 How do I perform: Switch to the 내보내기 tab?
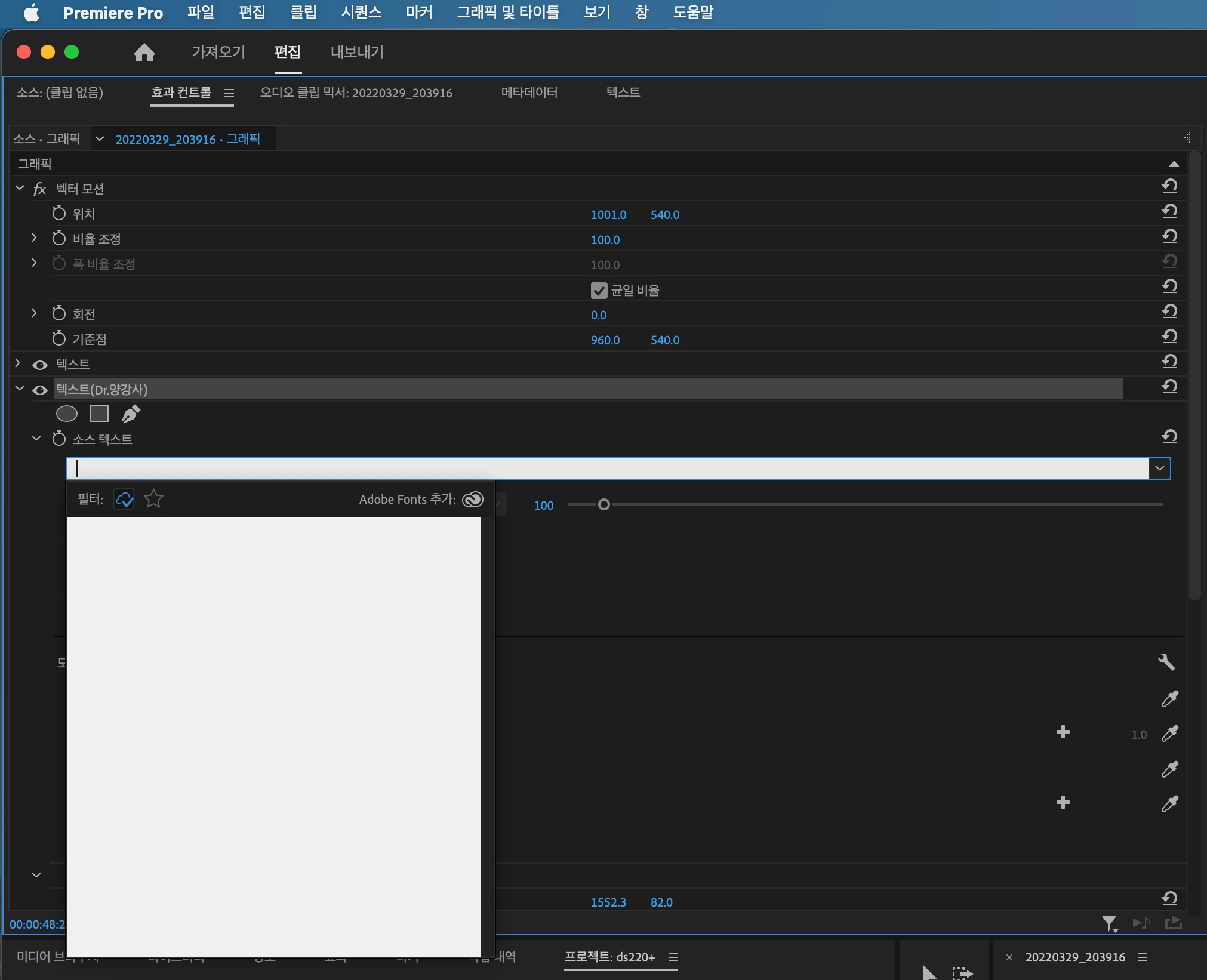(357, 53)
